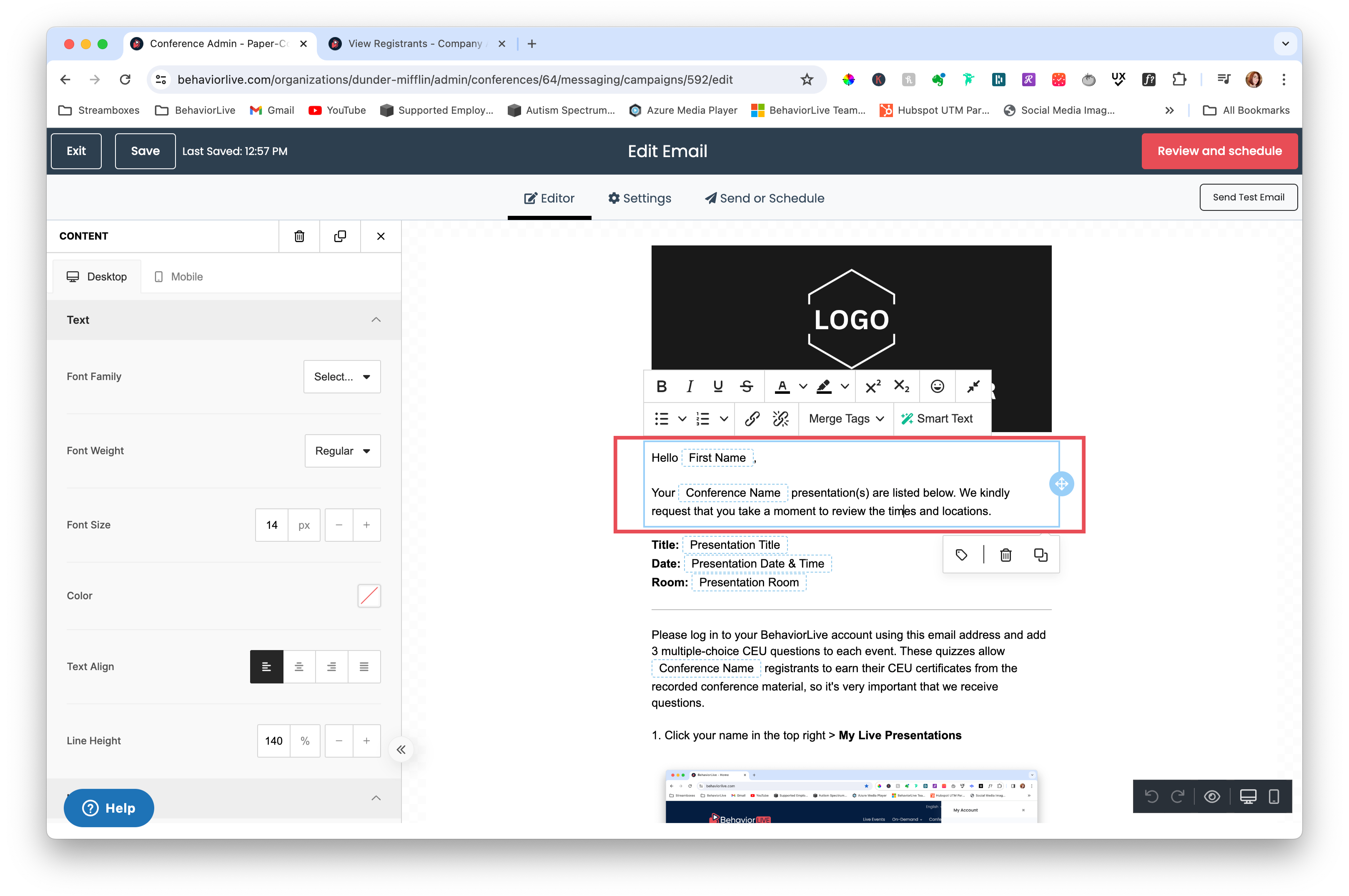Toggle italic formatting
Screen dimensions: 1349x896
[x=690, y=386]
